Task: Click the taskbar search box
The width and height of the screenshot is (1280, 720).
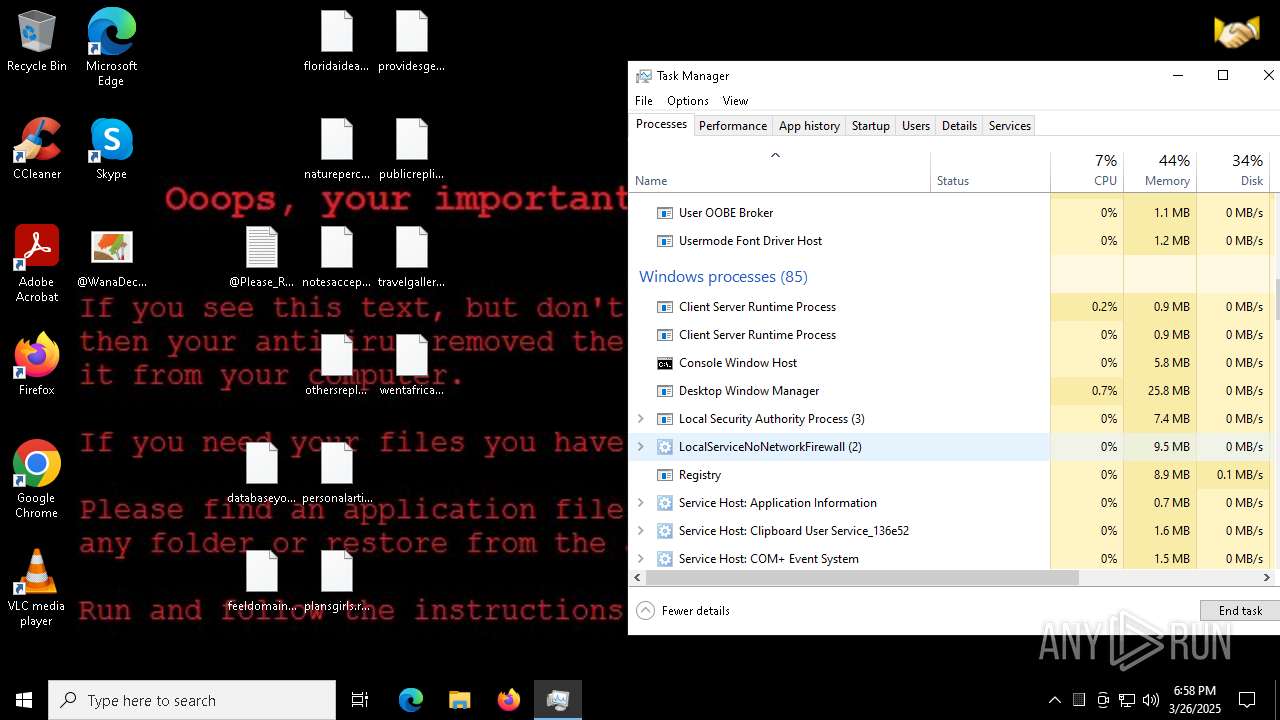Action: (192, 700)
